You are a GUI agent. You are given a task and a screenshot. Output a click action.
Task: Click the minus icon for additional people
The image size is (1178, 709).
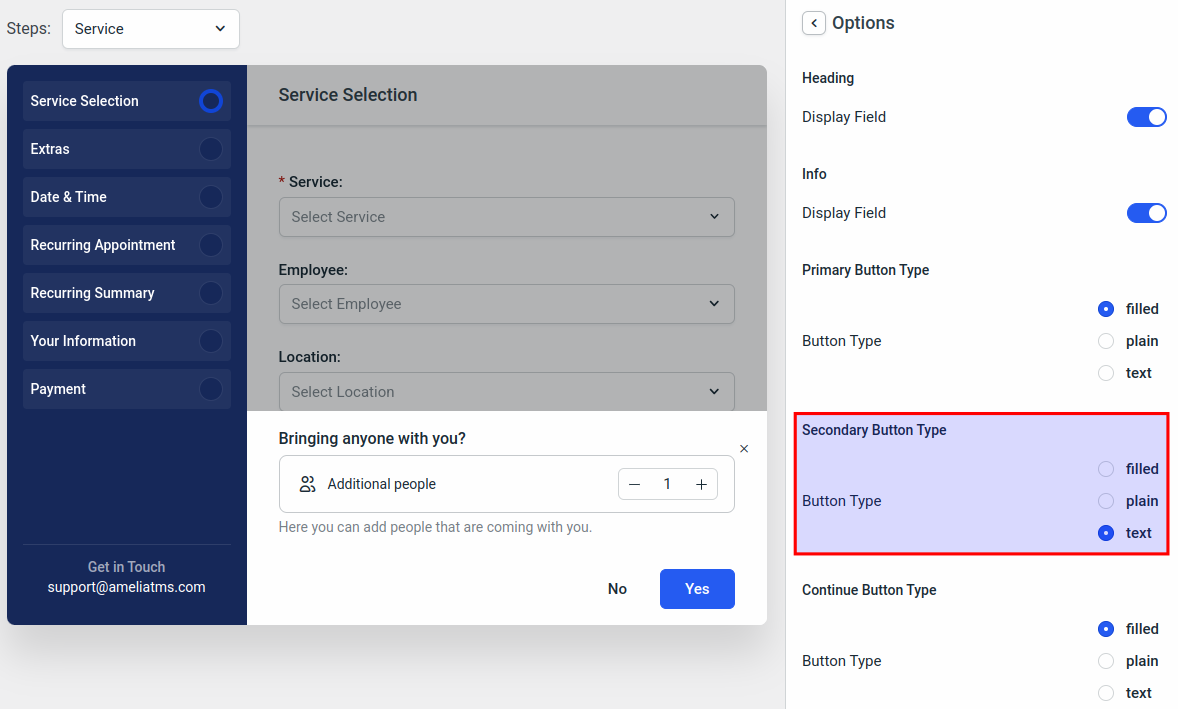(x=634, y=485)
